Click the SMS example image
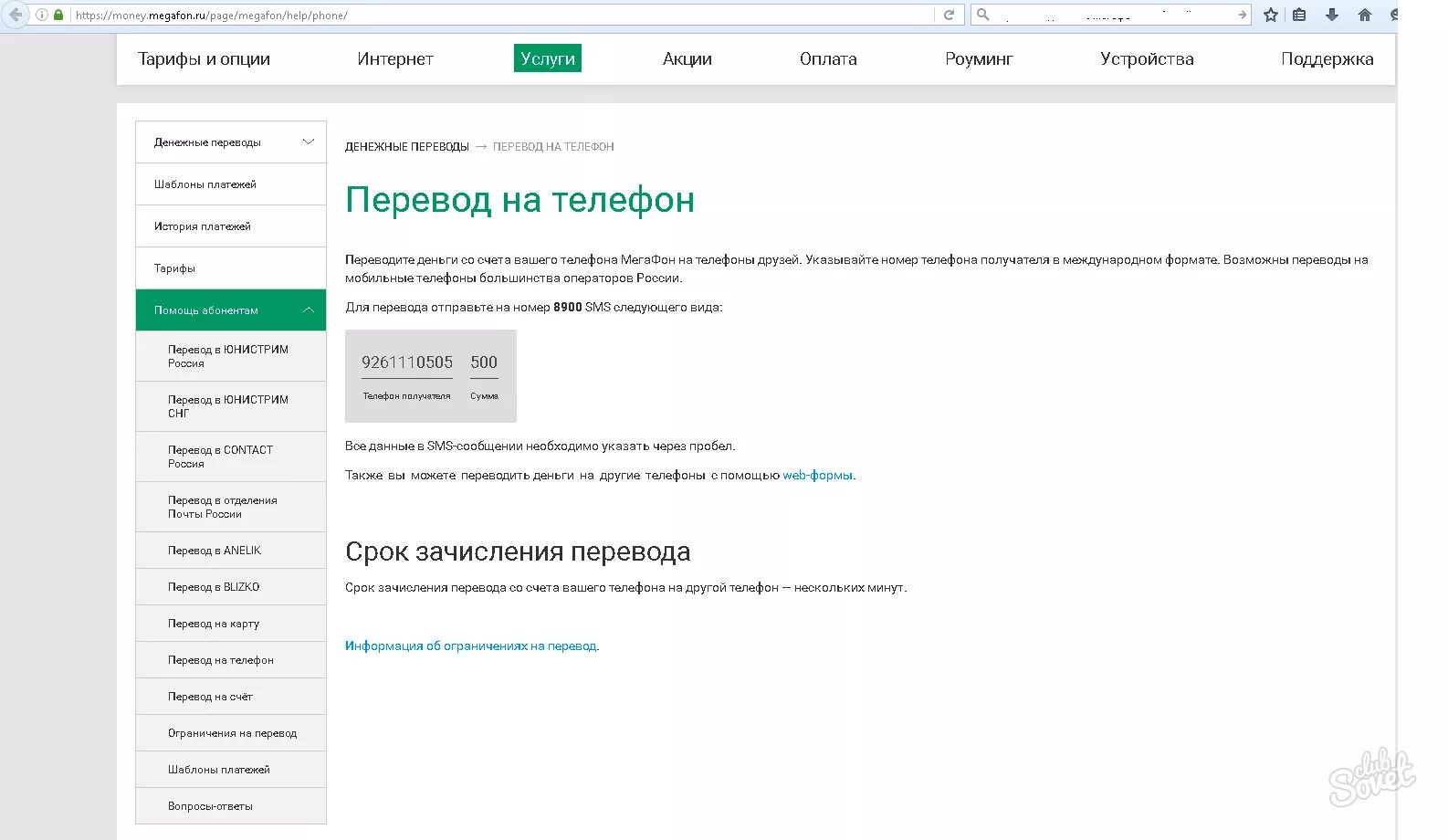 [431, 376]
